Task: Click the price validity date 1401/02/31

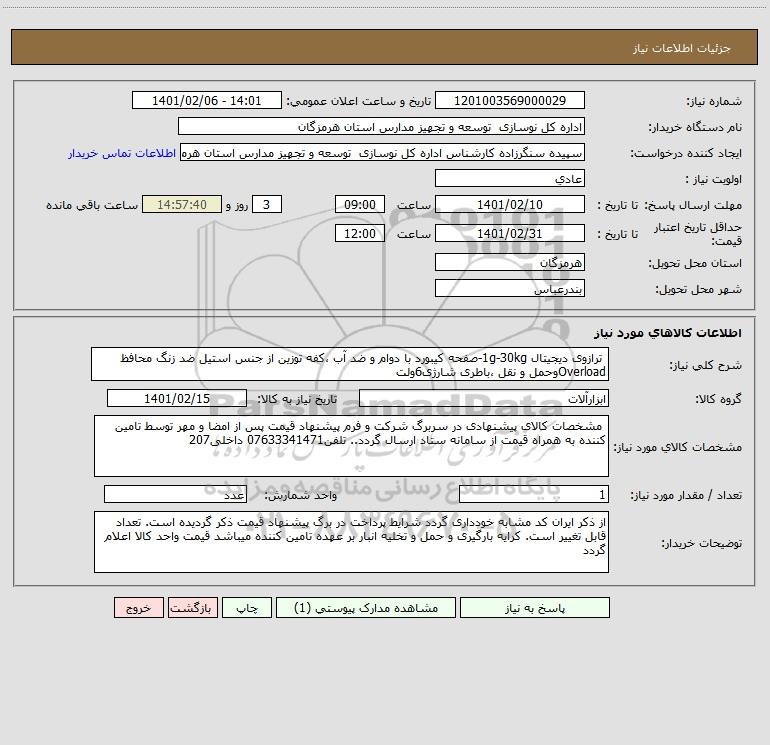Action: tap(510, 233)
